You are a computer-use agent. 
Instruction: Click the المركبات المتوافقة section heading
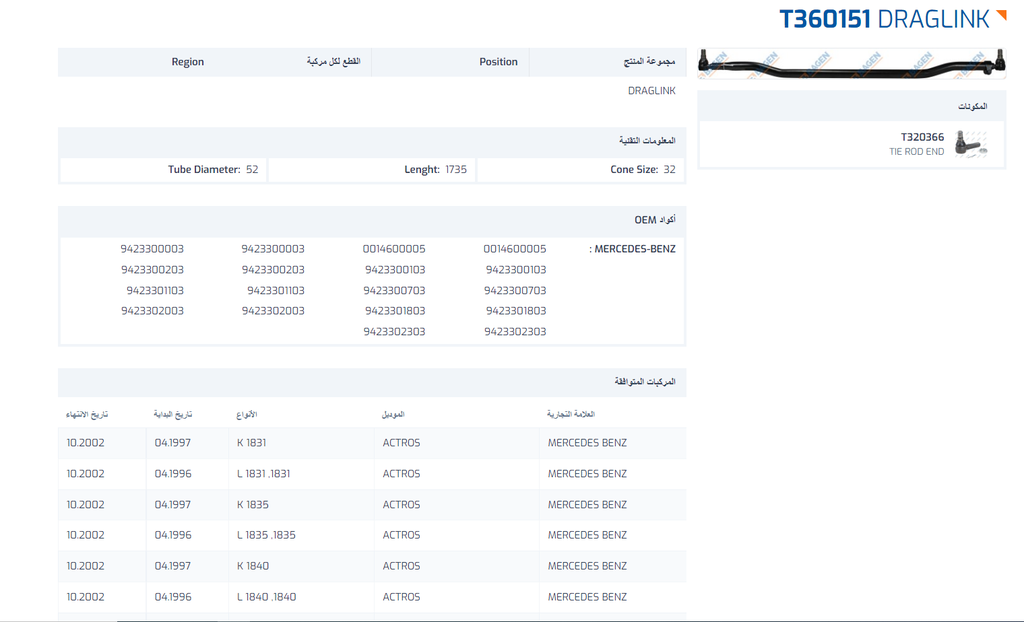tap(645, 382)
